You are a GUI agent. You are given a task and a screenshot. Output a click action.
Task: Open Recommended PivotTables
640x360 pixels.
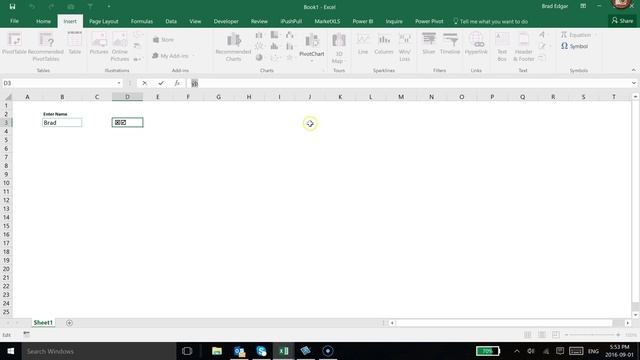46,47
